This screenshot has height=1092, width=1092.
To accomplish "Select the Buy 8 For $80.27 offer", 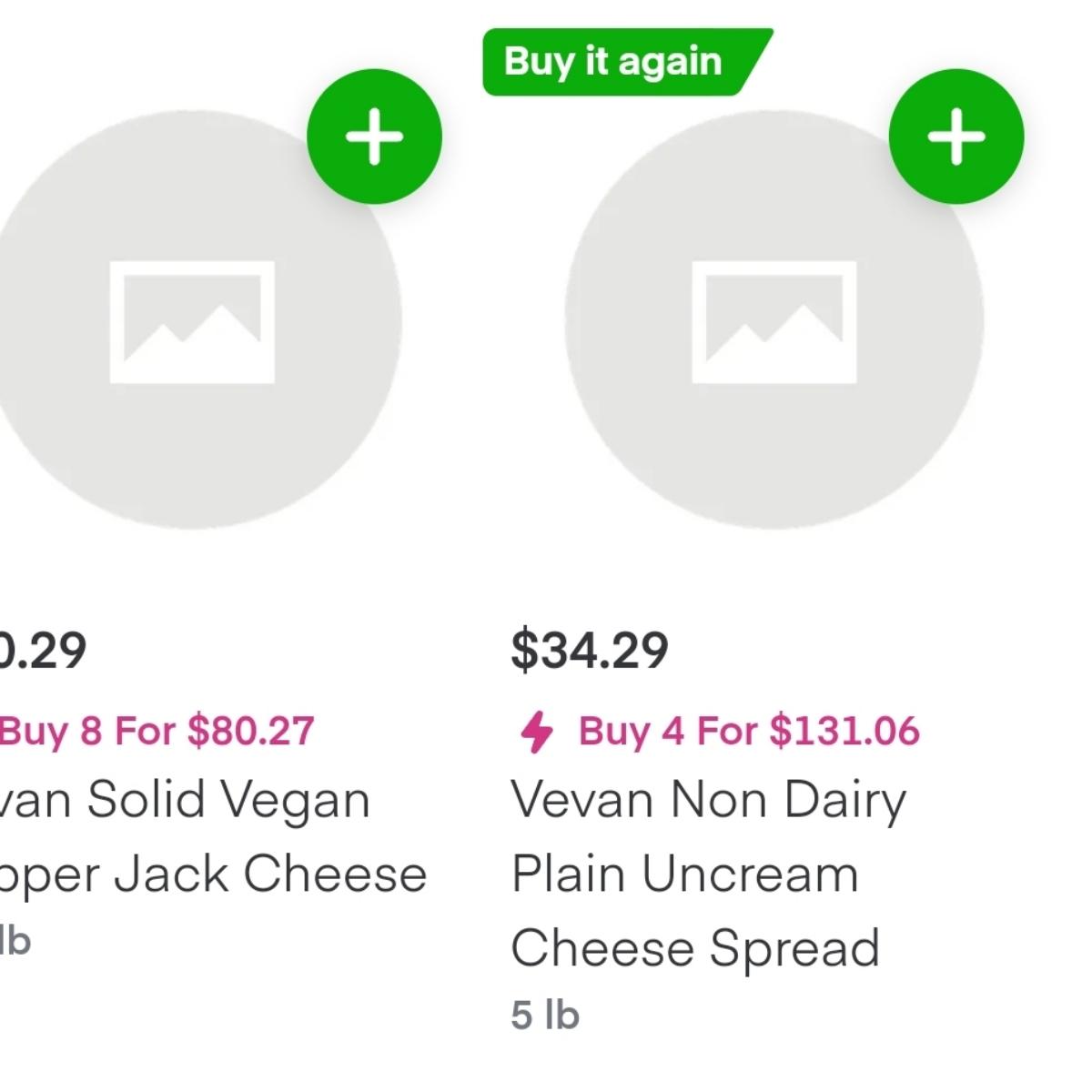I will coord(157,731).
